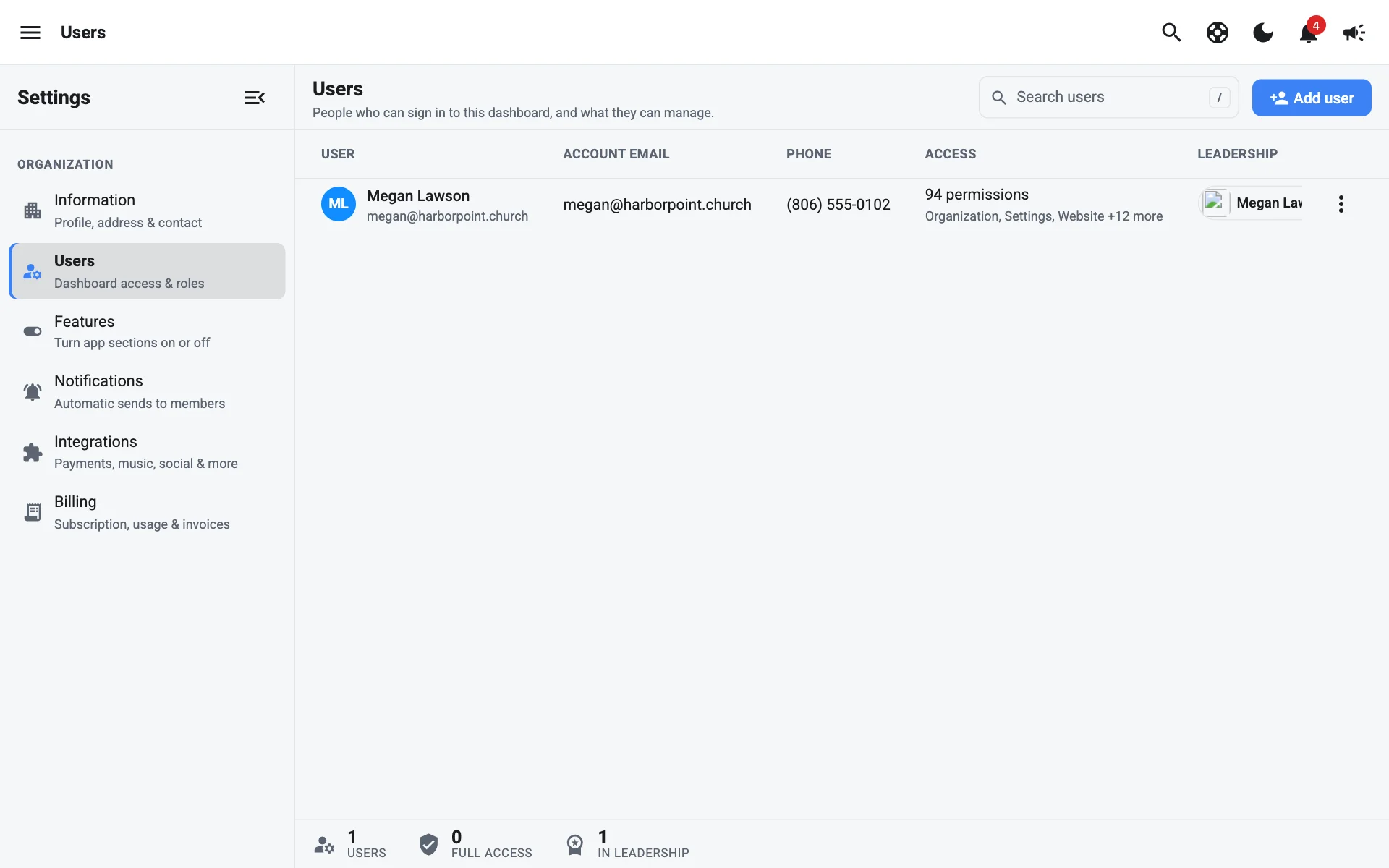Open Megan Lawson row actions menu

[x=1341, y=204]
